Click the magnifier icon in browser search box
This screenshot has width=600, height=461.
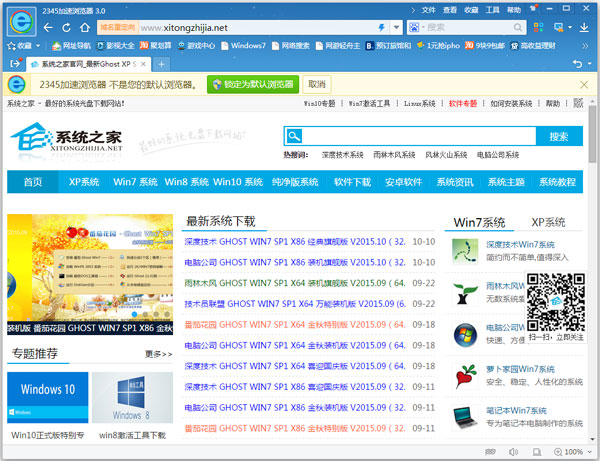[518, 28]
